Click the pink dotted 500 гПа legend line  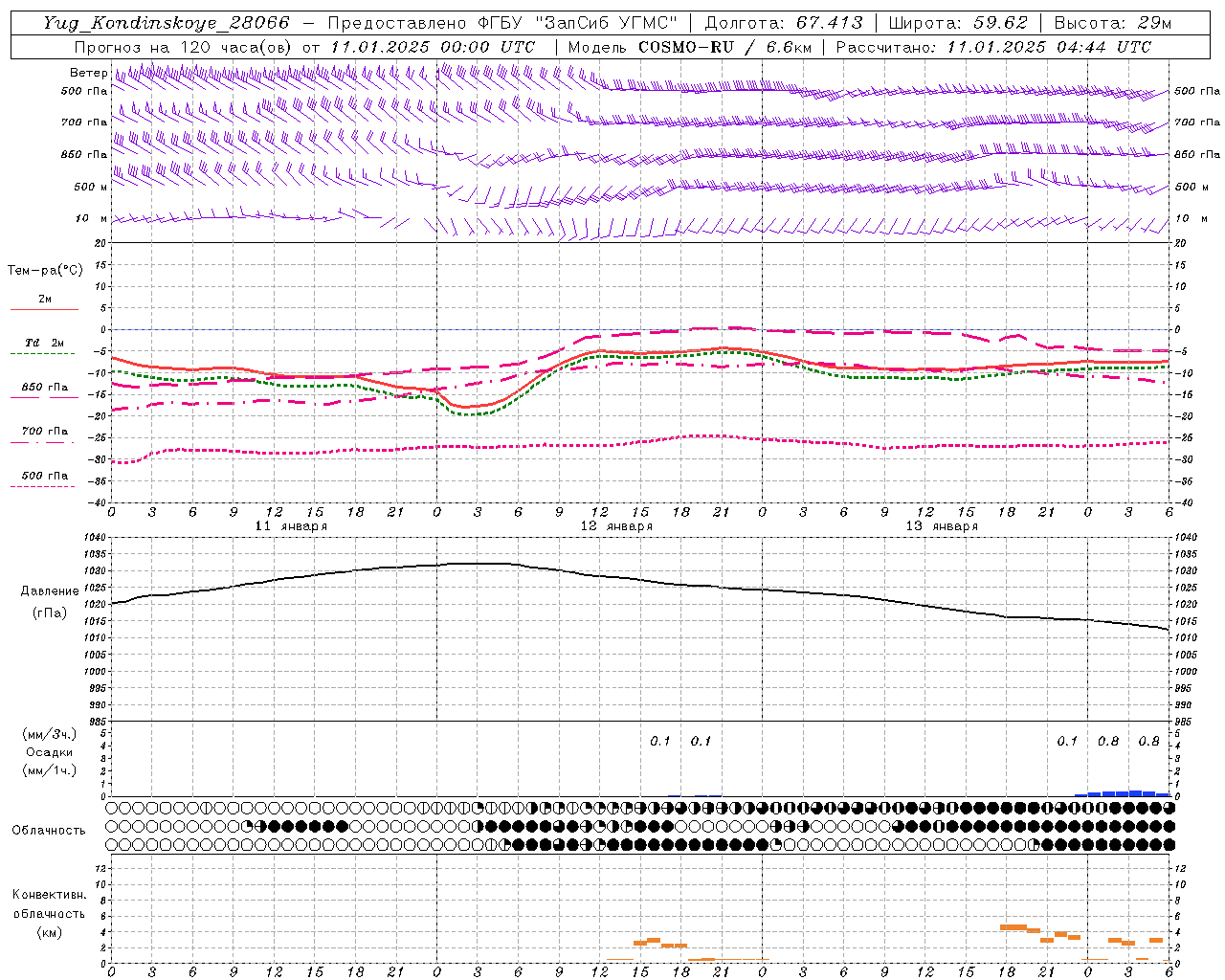click(43, 487)
